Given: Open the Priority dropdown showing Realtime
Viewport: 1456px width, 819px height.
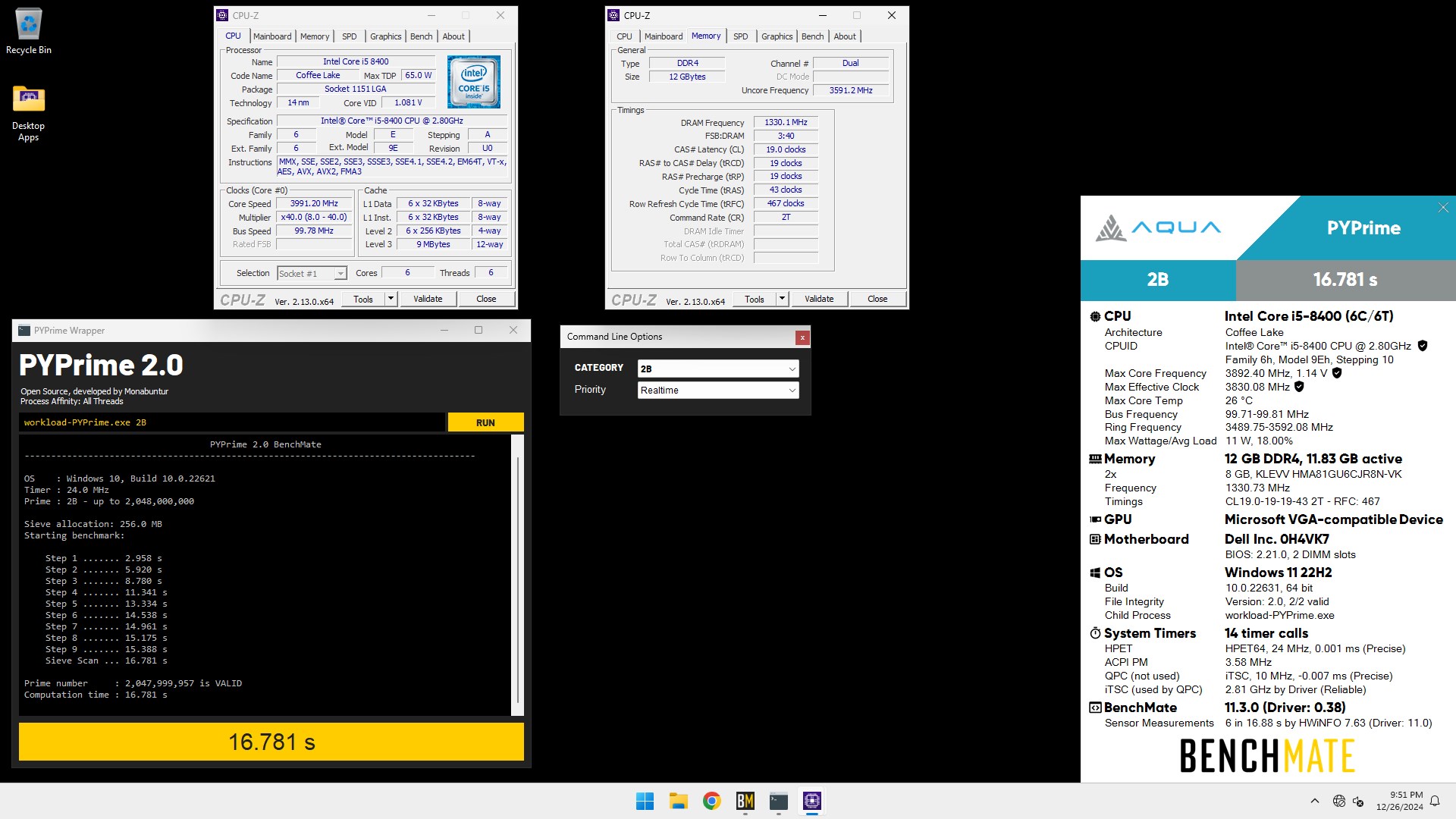Looking at the screenshot, I should [x=717, y=390].
